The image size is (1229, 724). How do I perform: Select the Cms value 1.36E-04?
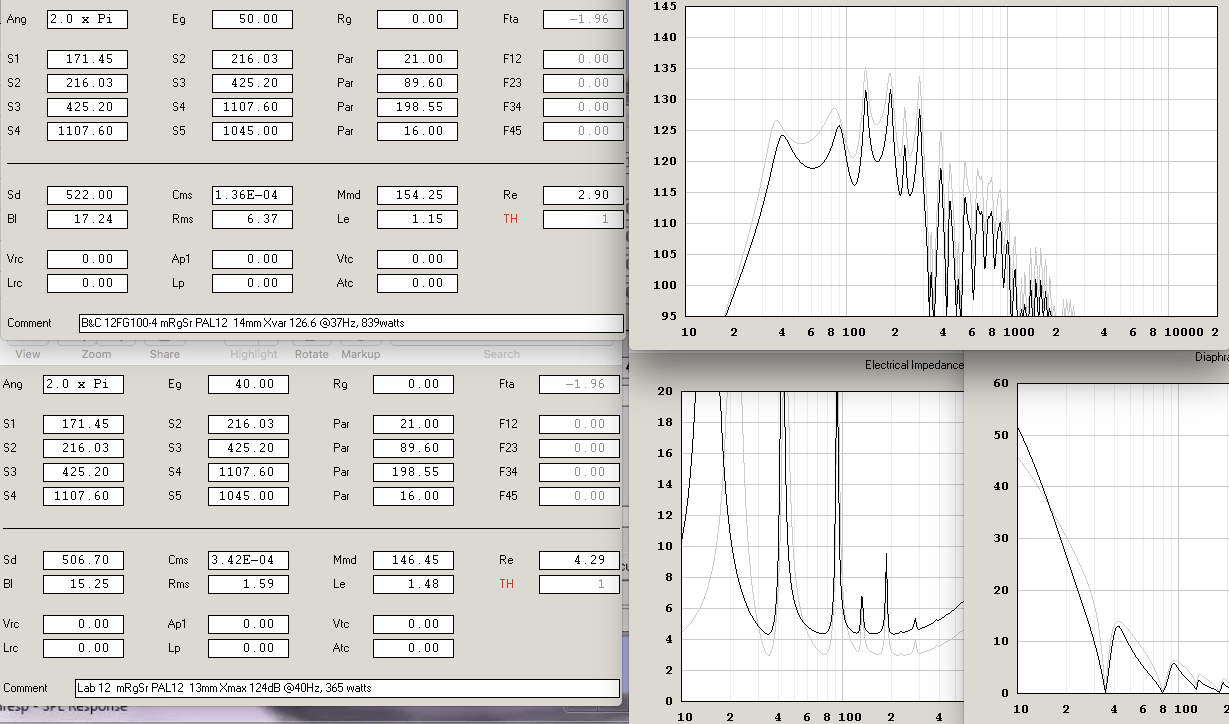point(252,195)
